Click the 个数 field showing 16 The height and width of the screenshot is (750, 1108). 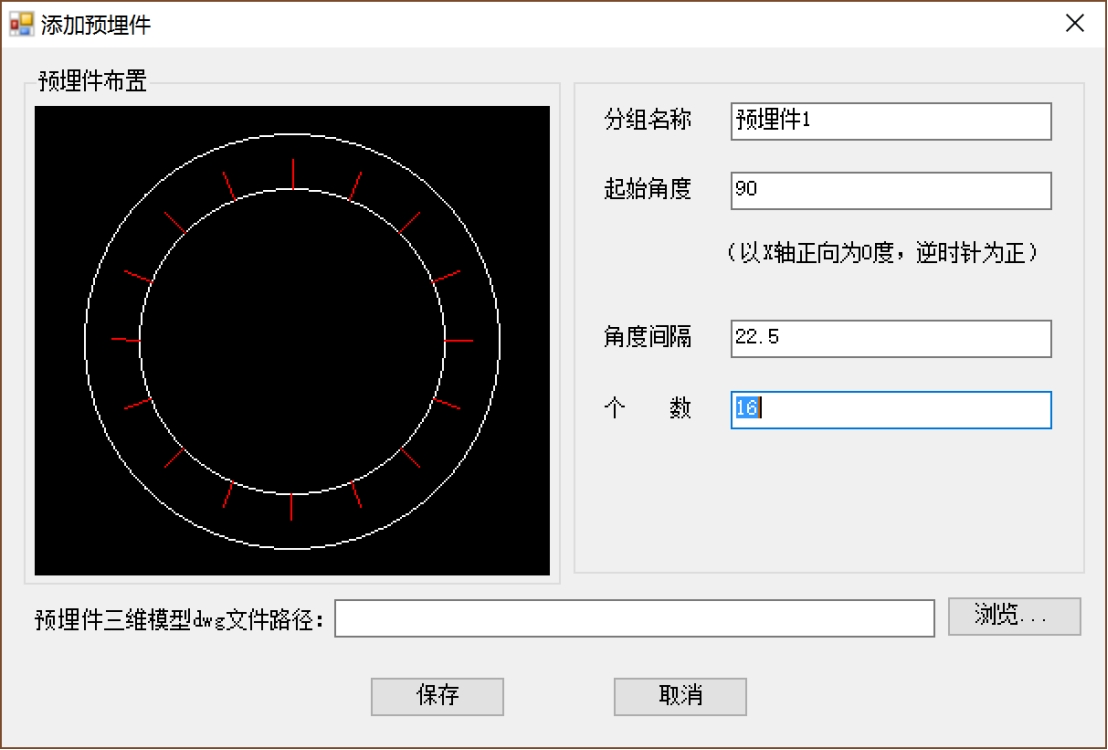tap(890, 410)
